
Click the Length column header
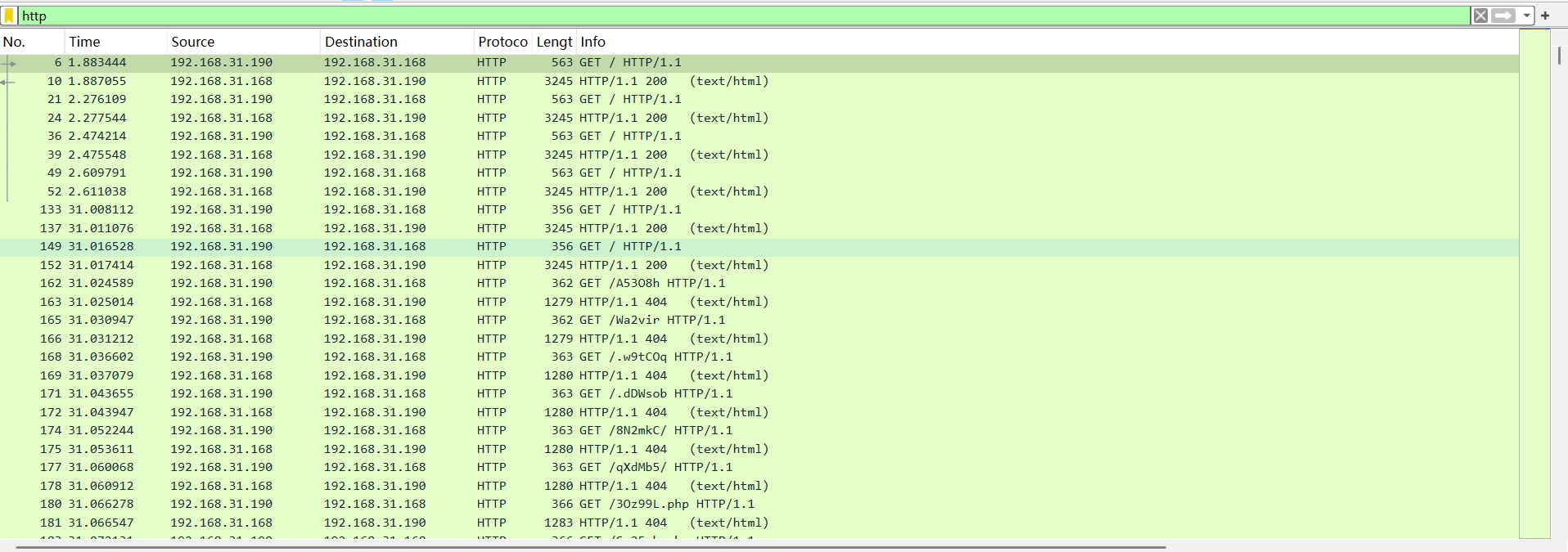coord(554,42)
